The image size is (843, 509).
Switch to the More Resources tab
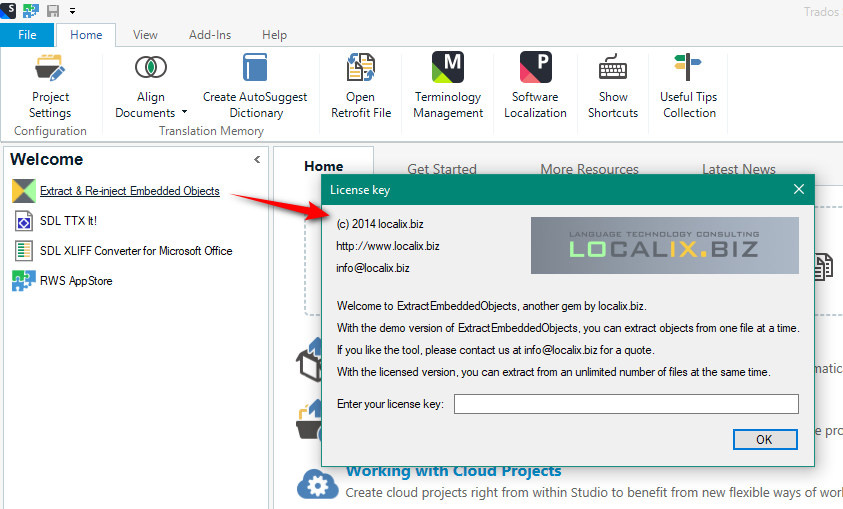589,169
